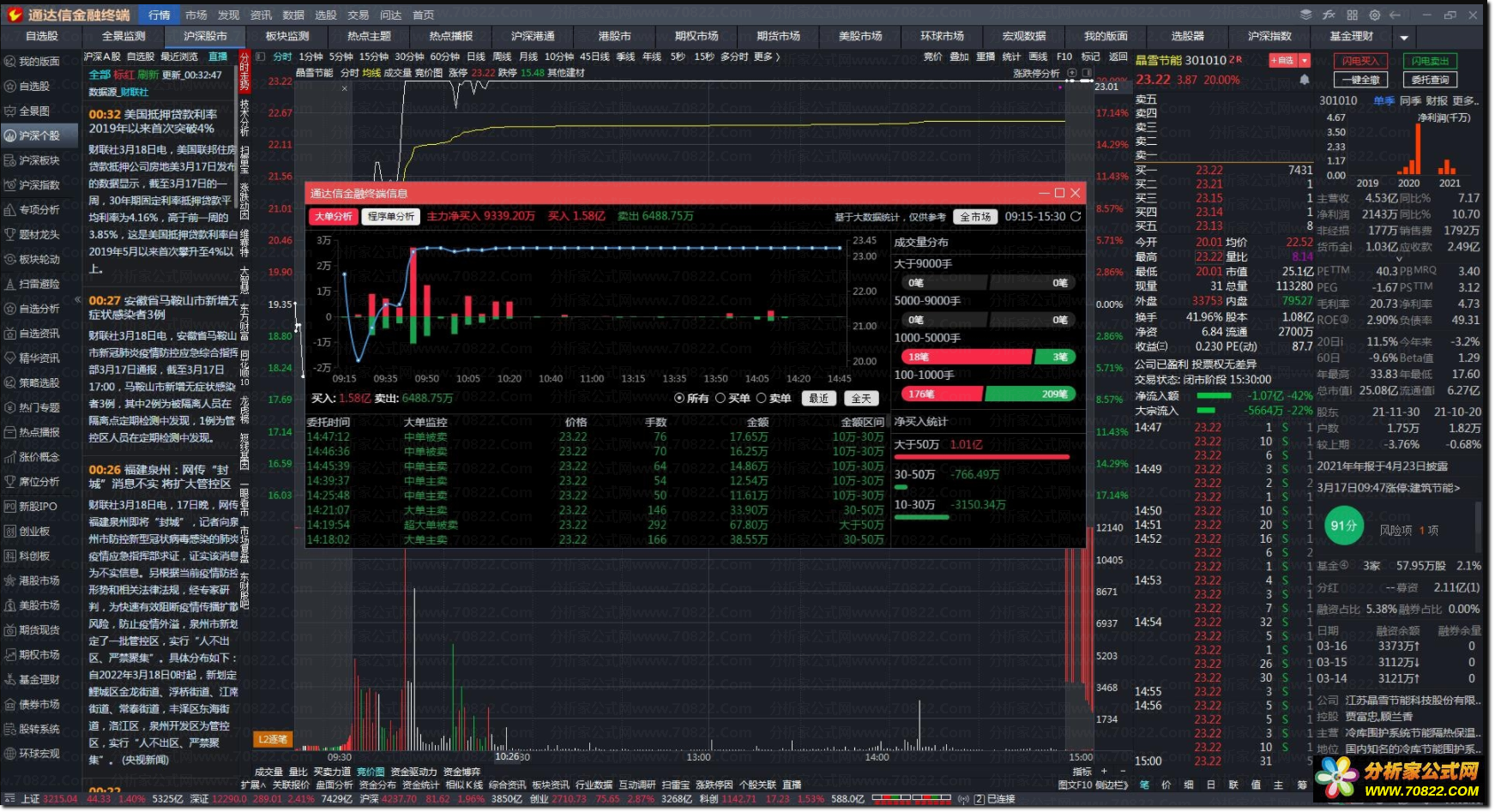Switch to 大单分析 in the dialog

tap(333, 216)
